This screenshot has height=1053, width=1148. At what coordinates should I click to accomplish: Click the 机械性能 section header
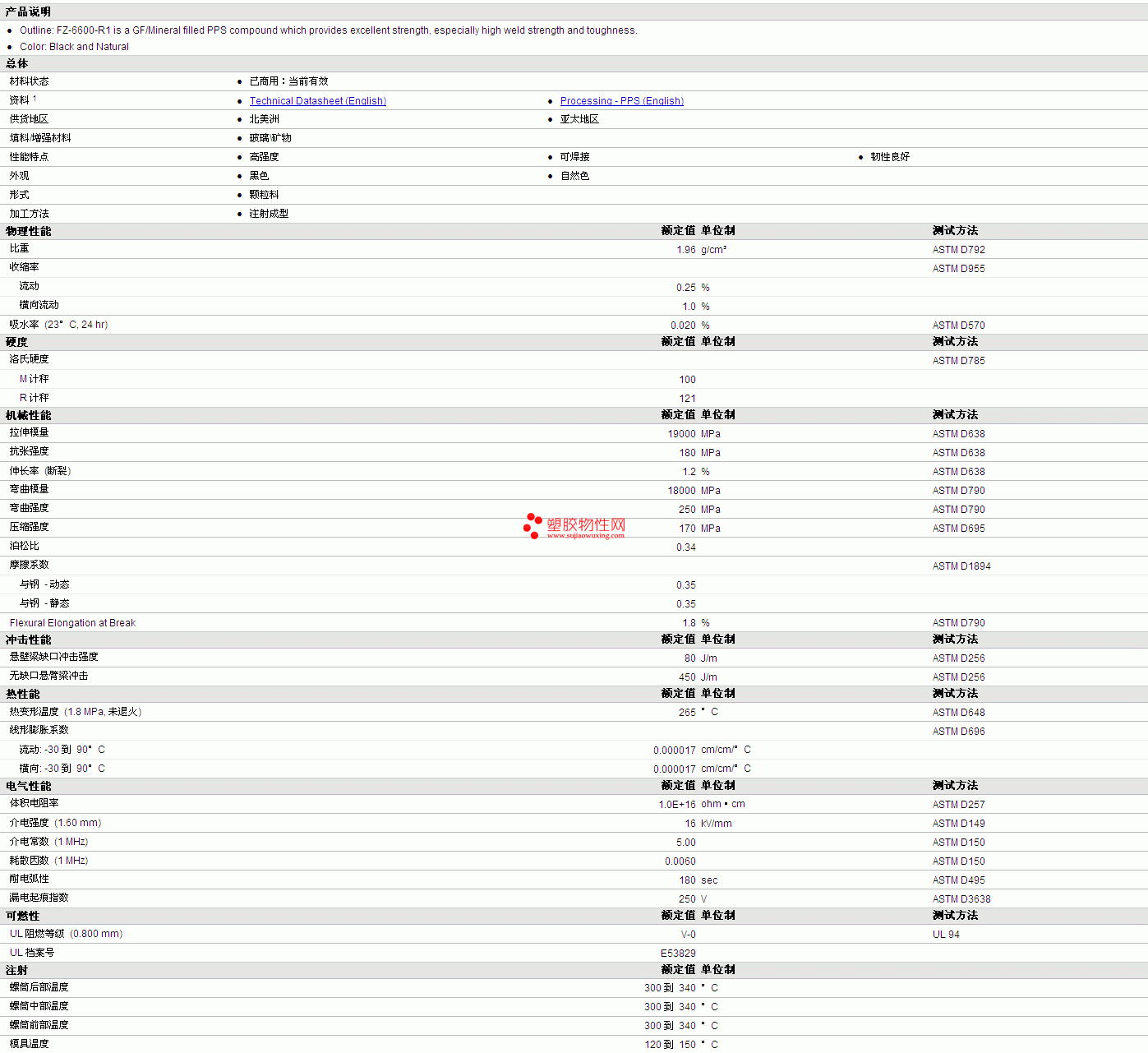[x=28, y=415]
